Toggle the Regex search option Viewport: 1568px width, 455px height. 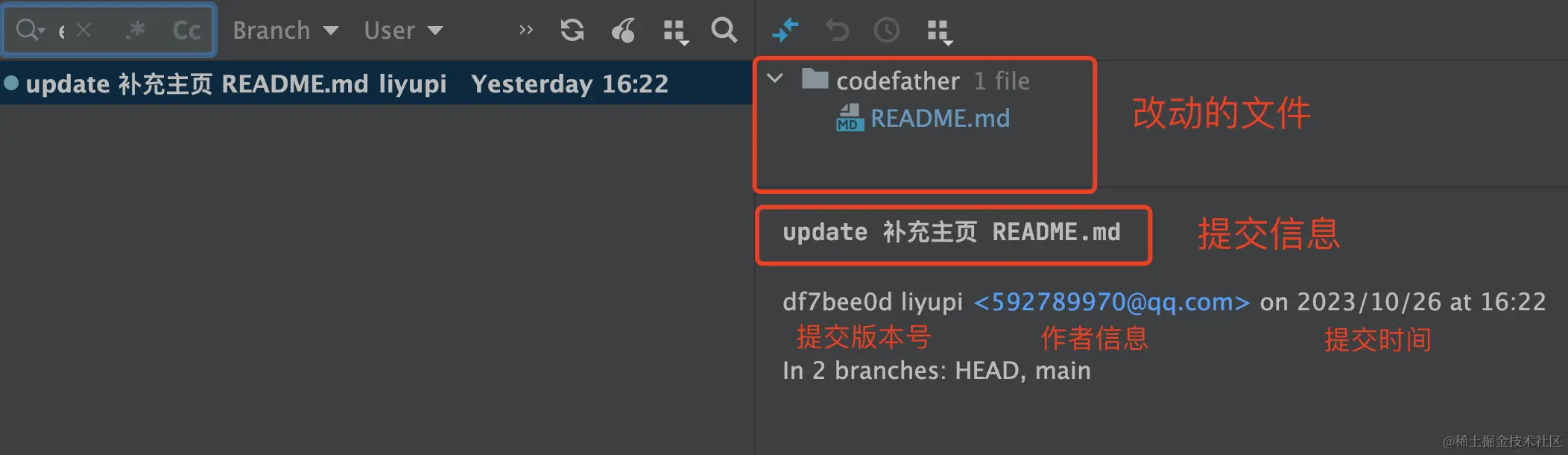coord(136,30)
